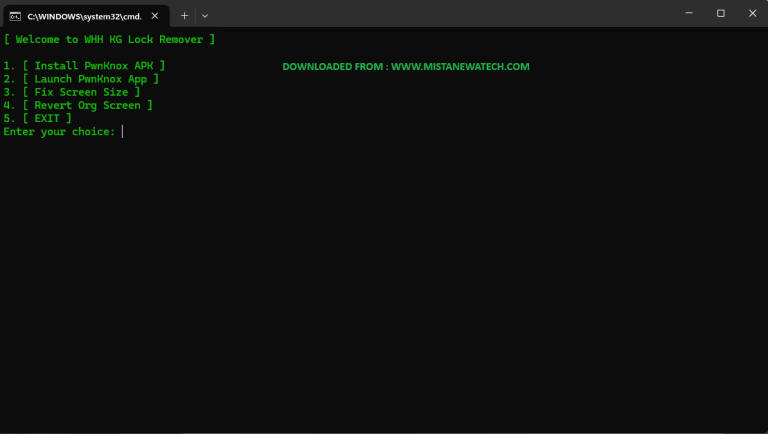Viewport: 768px width, 434px height.
Task: Open a new terminal tab
Action: [184, 15]
